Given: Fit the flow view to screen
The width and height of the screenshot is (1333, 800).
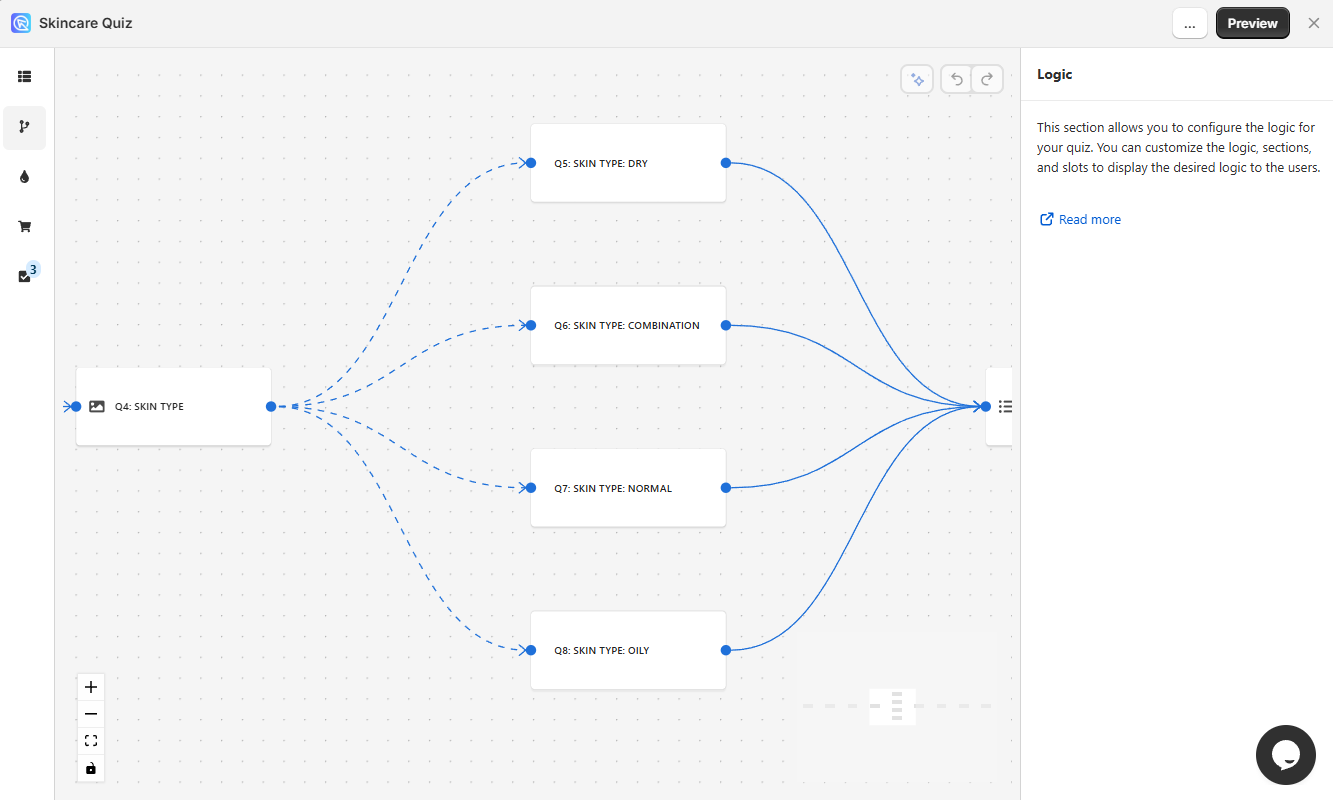Looking at the screenshot, I should pyautogui.click(x=91, y=741).
